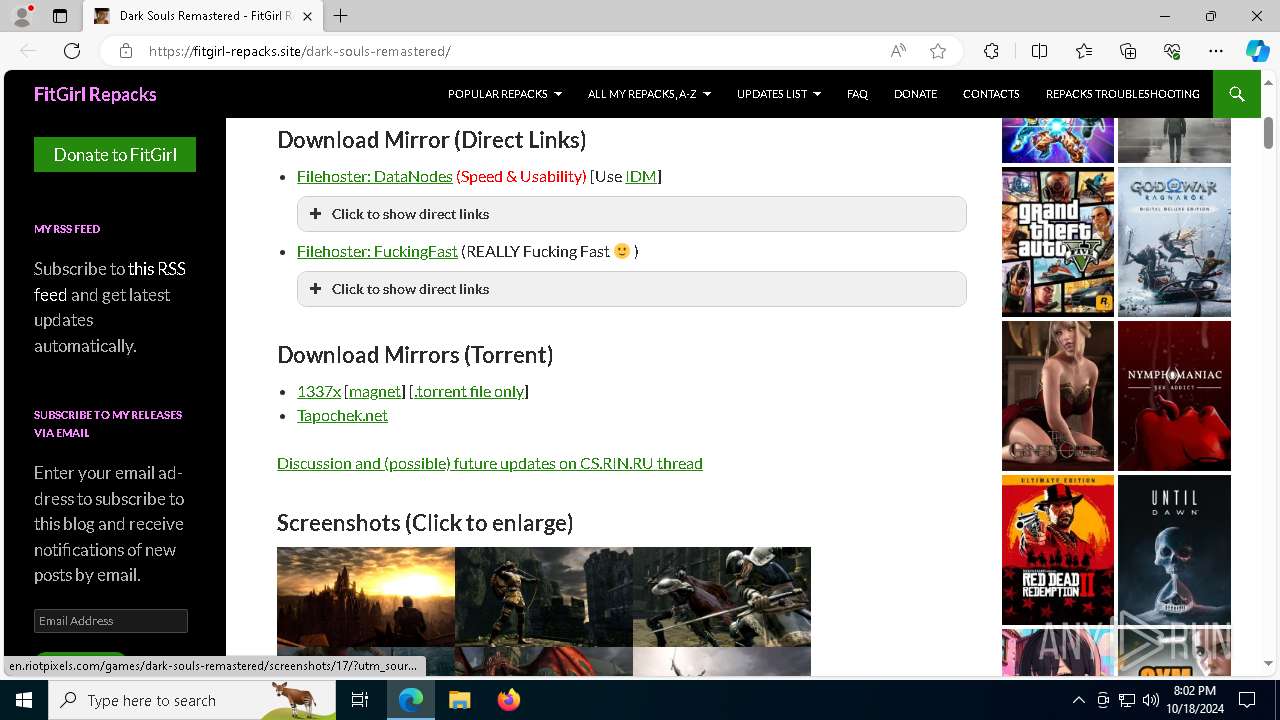Show hidden system tray icons
This screenshot has width=1280, height=720.
[x=1078, y=700]
